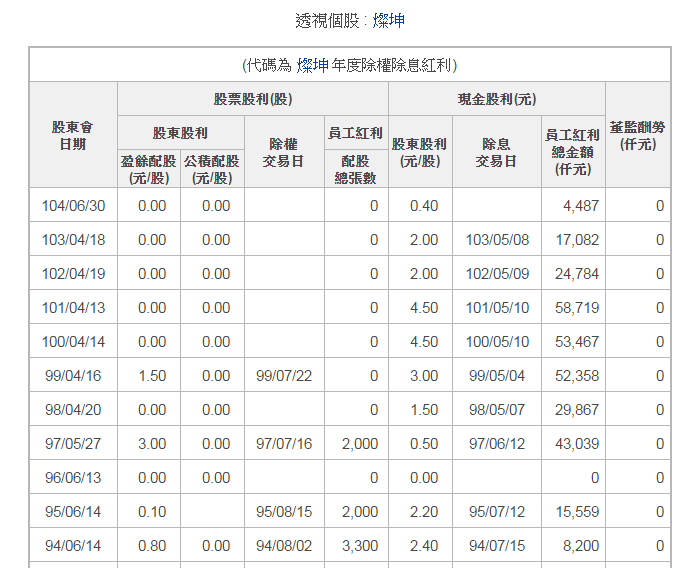The image size is (686, 568).
Task: Click ex-dividend date 95/07/12
Action: pyautogui.click(x=497, y=512)
